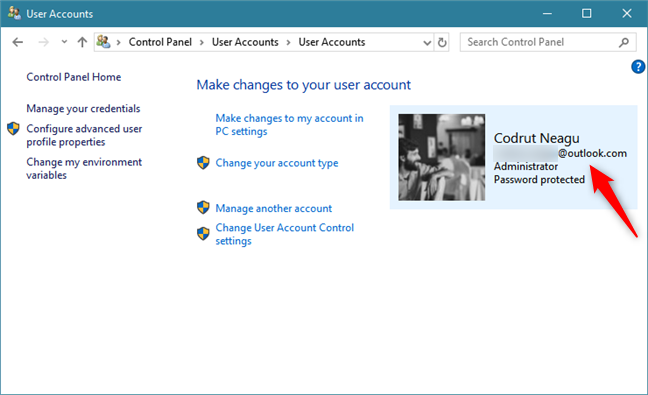Open Control Panel Home
The height and width of the screenshot is (395, 648).
(74, 77)
